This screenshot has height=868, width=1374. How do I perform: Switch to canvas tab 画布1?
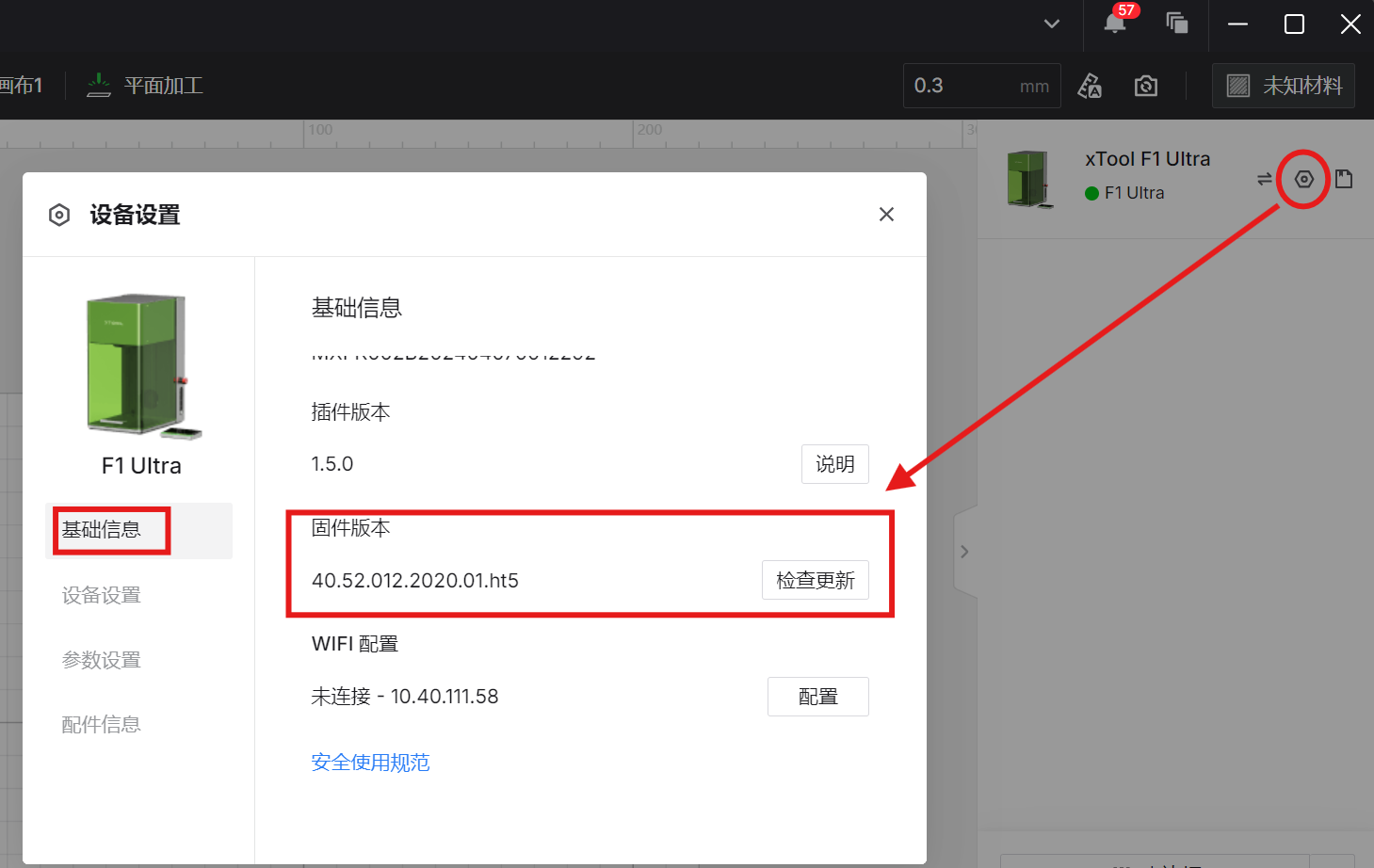(22, 86)
